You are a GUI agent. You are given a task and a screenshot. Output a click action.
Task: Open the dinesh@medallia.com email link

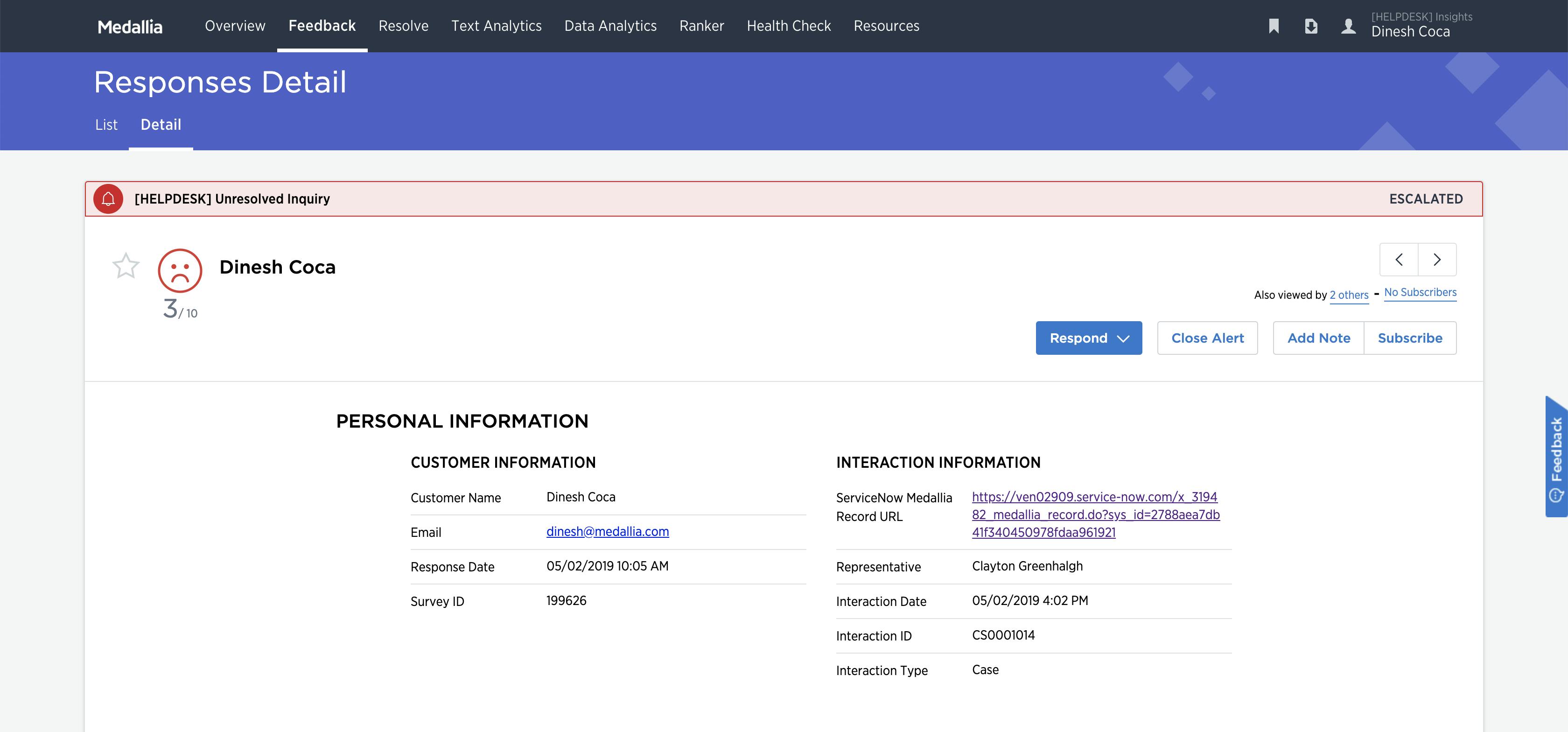click(608, 532)
